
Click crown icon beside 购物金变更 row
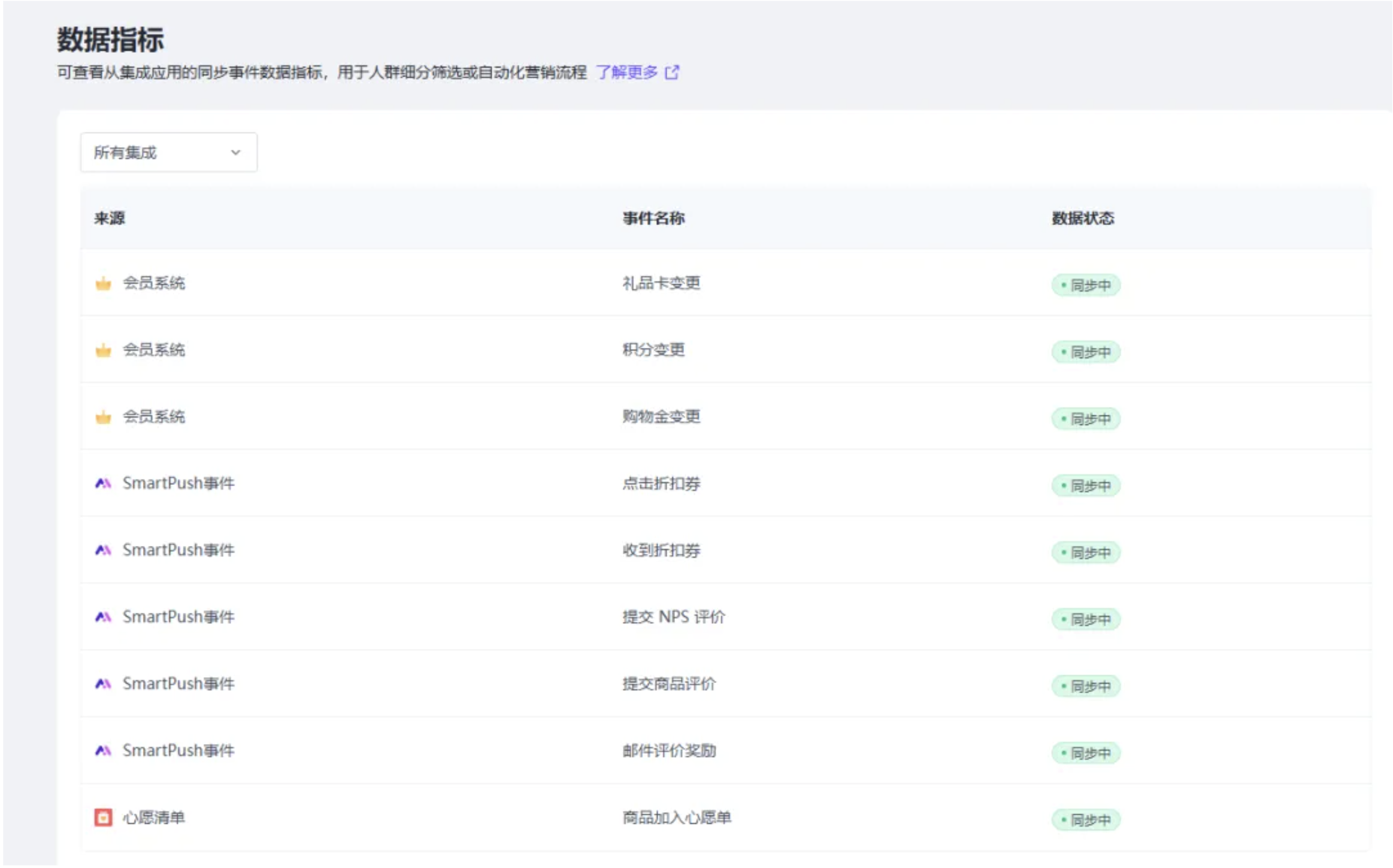coord(103,417)
